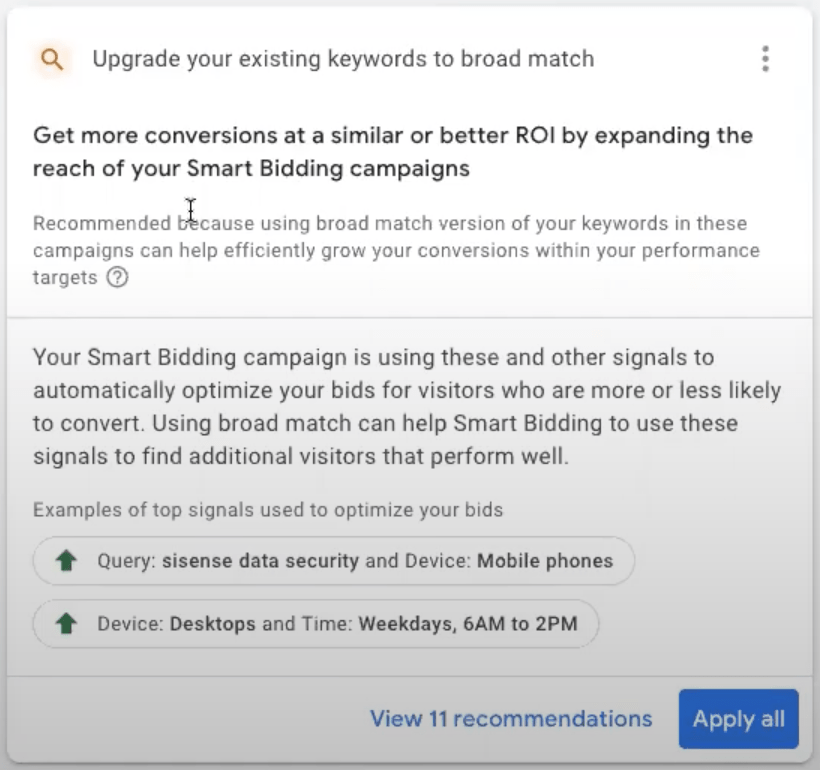Click the "Your Smart Bidding campaign" paragraph
820x770 pixels.
406,406
